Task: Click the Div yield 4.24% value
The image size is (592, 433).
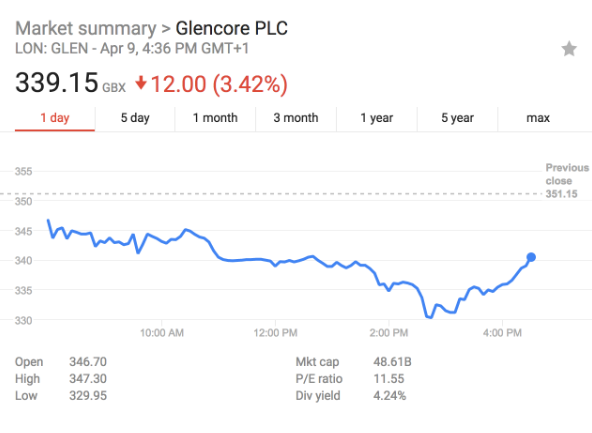Action: [390, 396]
